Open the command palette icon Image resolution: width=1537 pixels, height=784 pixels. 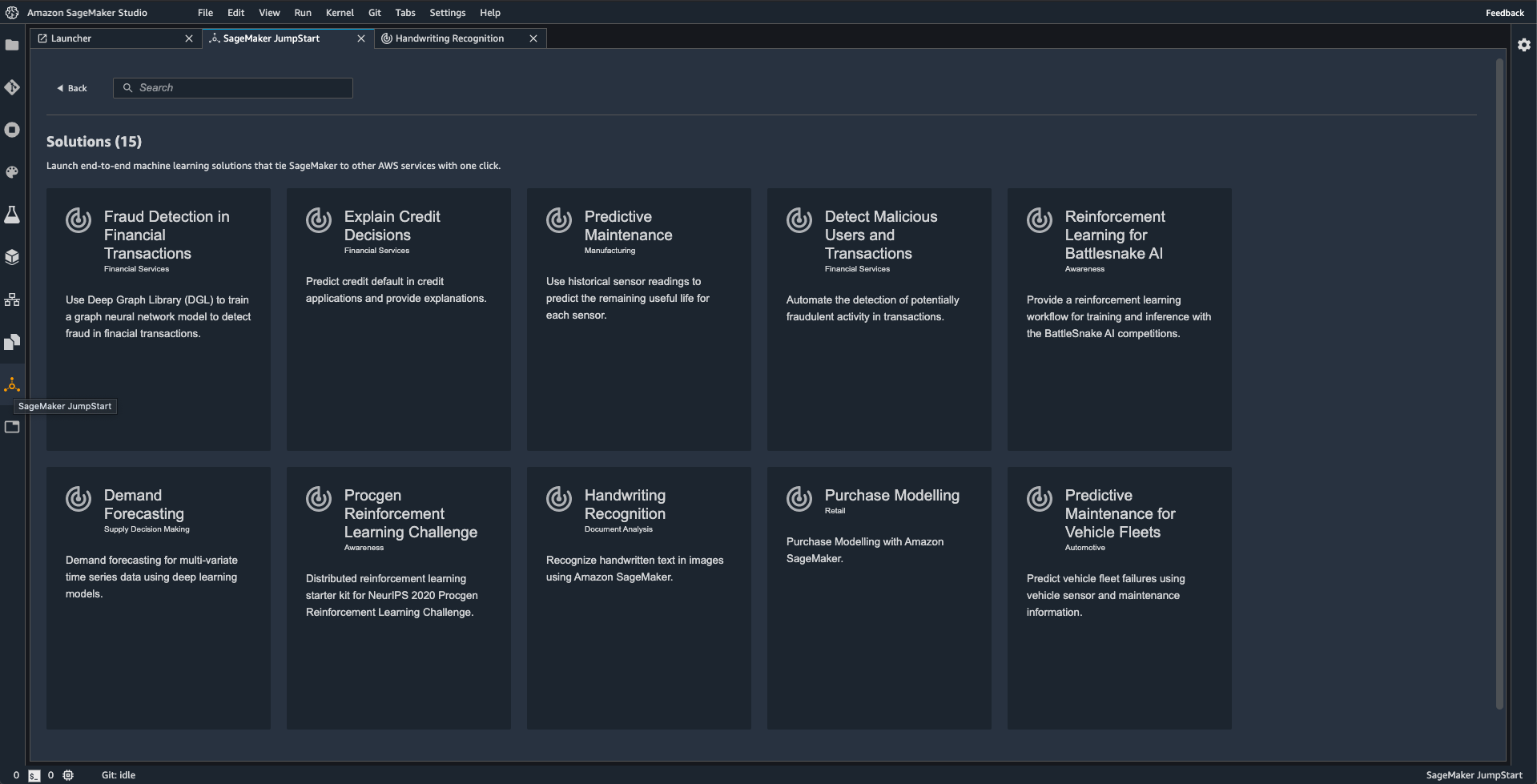pyautogui.click(x=12, y=172)
